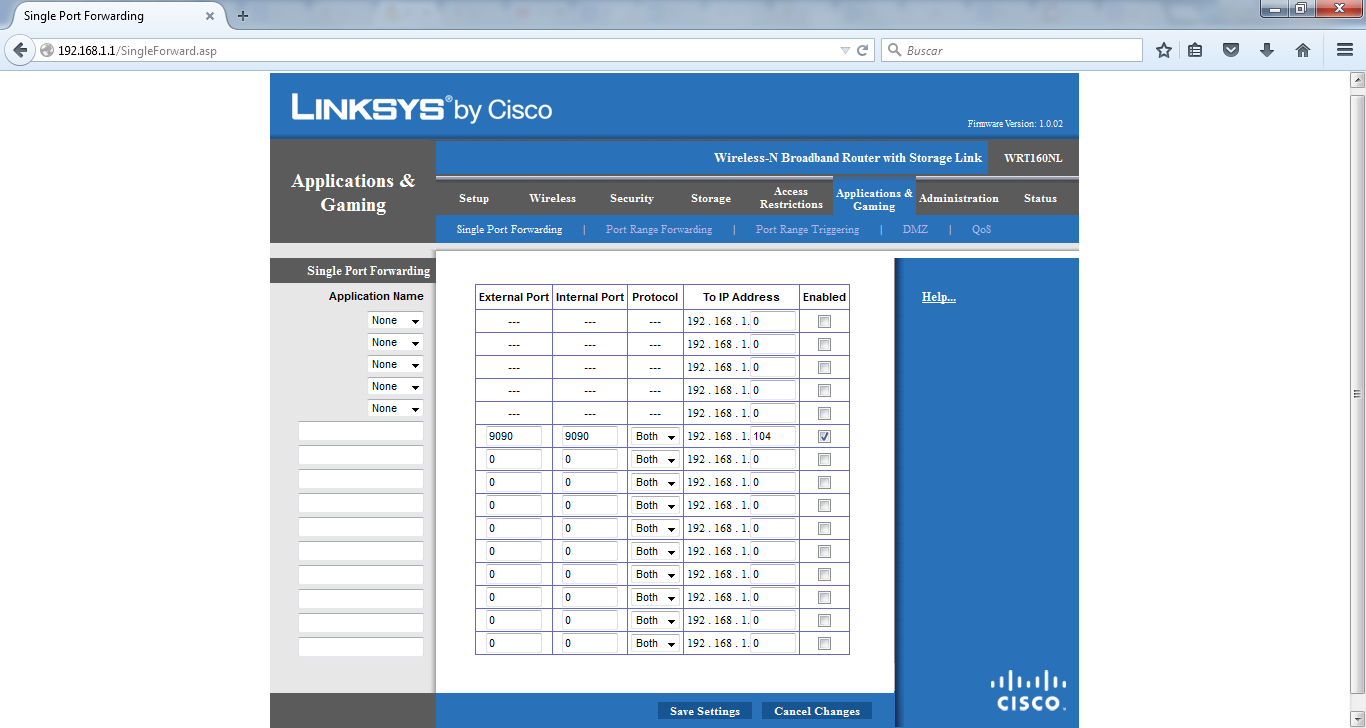This screenshot has height=728, width=1366.
Task: Open the QoS subtab
Action: click(982, 229)
